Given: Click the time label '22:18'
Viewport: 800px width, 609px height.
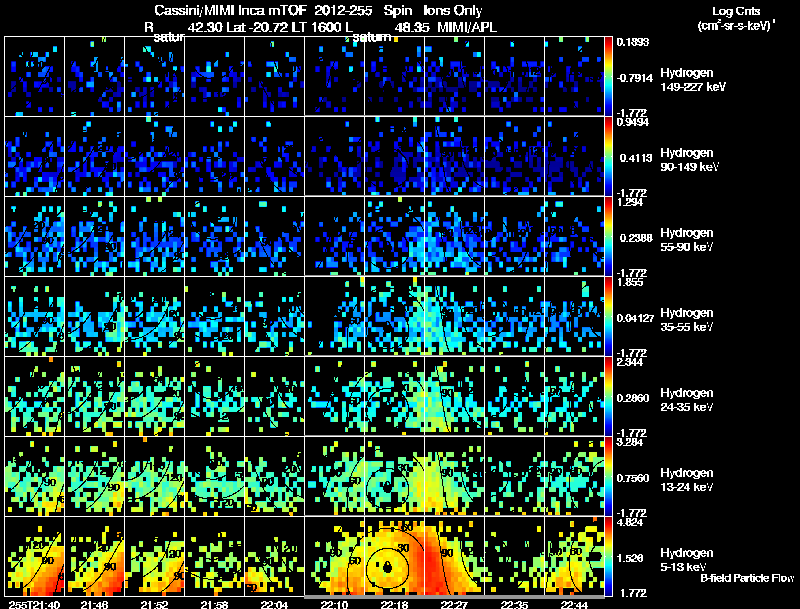Looking at the screenshot, I should pyautogui.click(x=394, y=604).
